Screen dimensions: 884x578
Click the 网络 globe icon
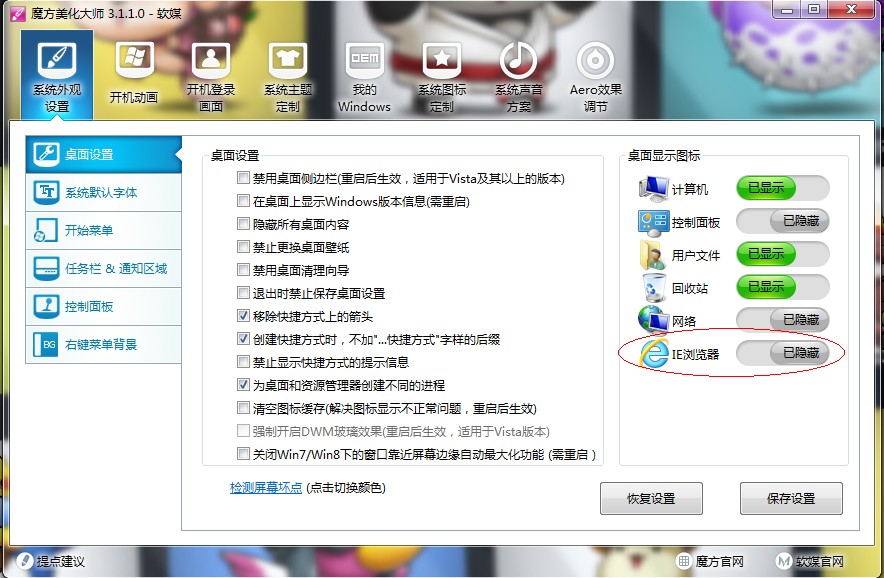[x=653, y=320]
